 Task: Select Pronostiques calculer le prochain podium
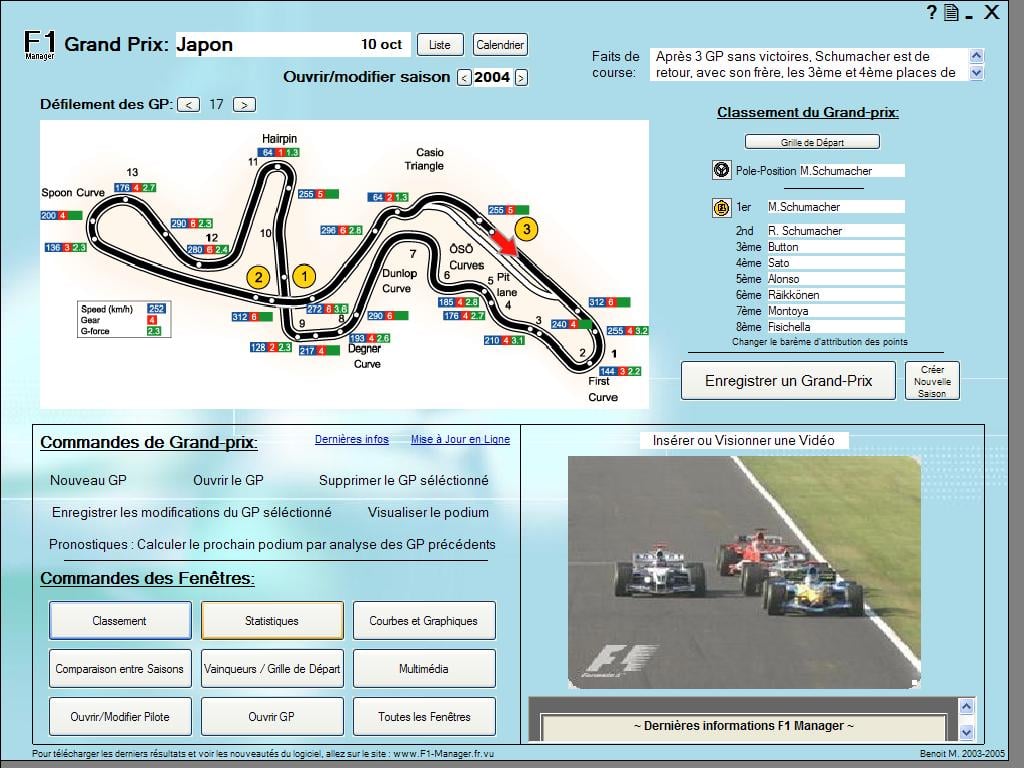(272, 545)
